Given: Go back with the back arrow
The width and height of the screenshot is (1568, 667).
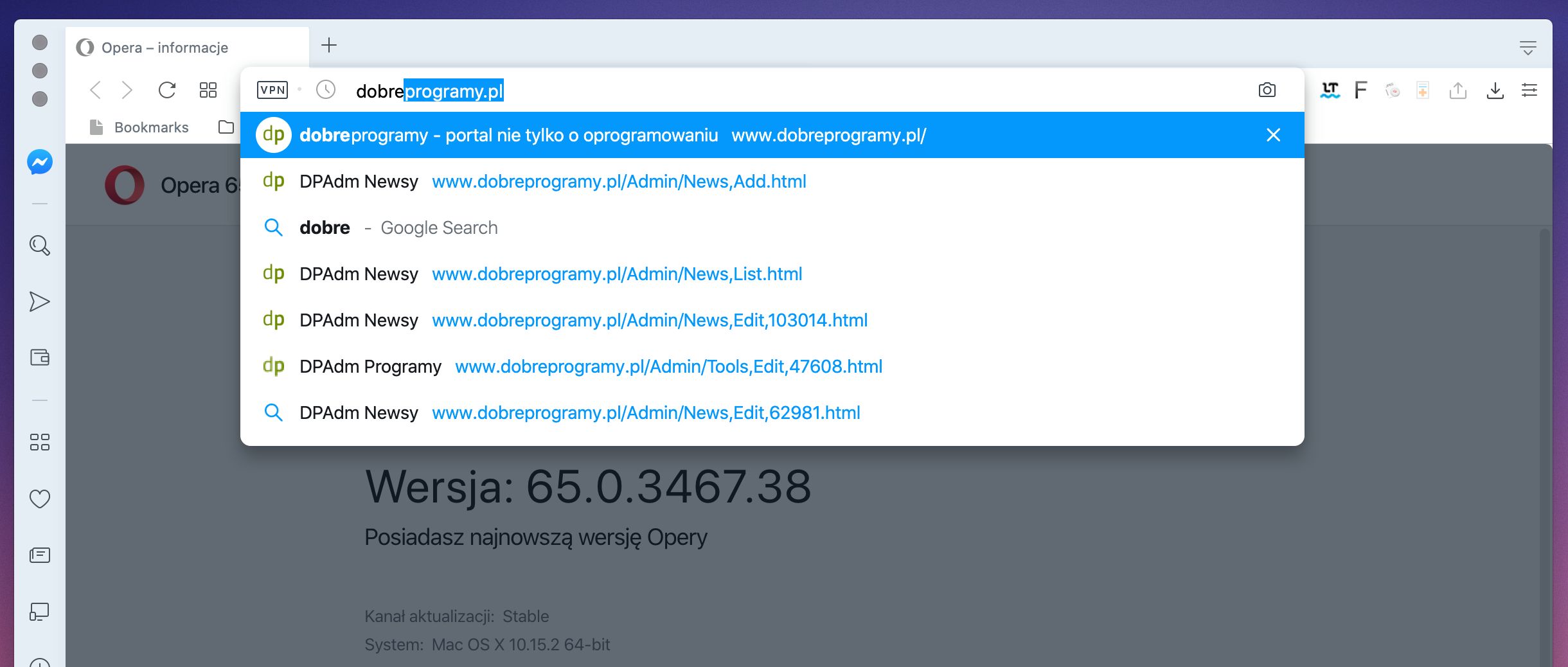Looking at the screenshot, I should [x=96, y=90].
